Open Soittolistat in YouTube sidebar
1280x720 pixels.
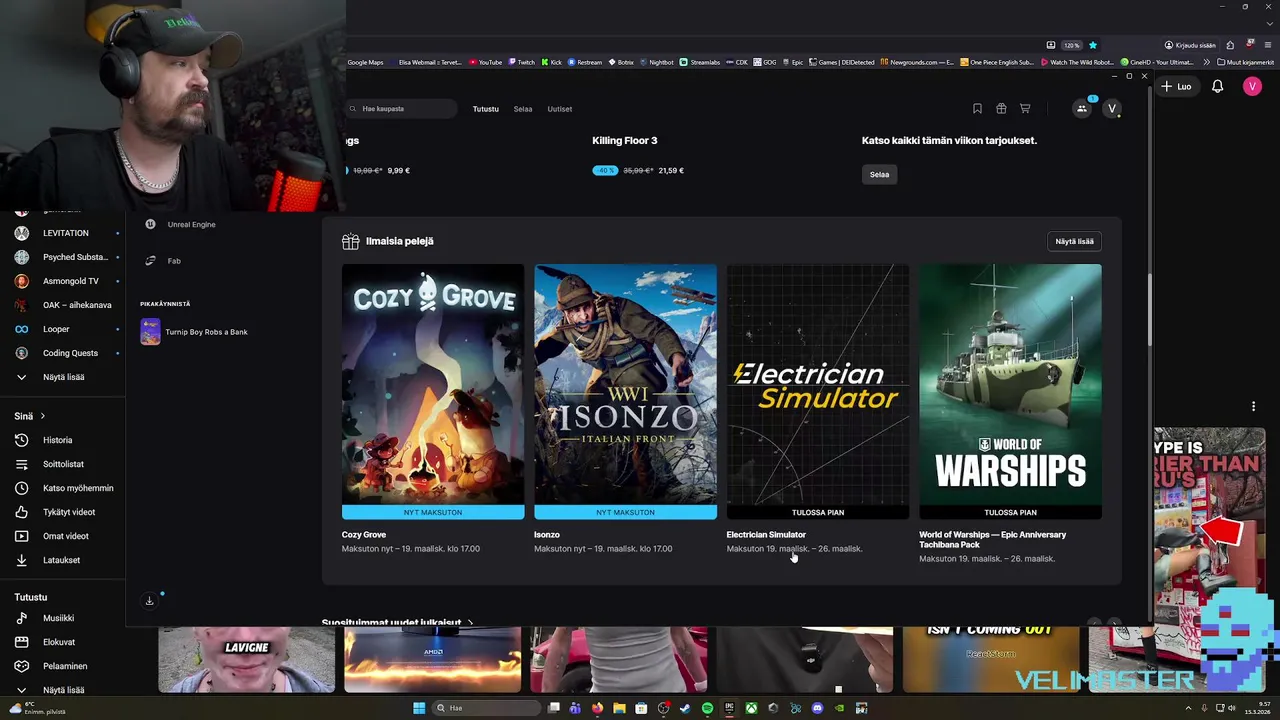coord(62,464)
